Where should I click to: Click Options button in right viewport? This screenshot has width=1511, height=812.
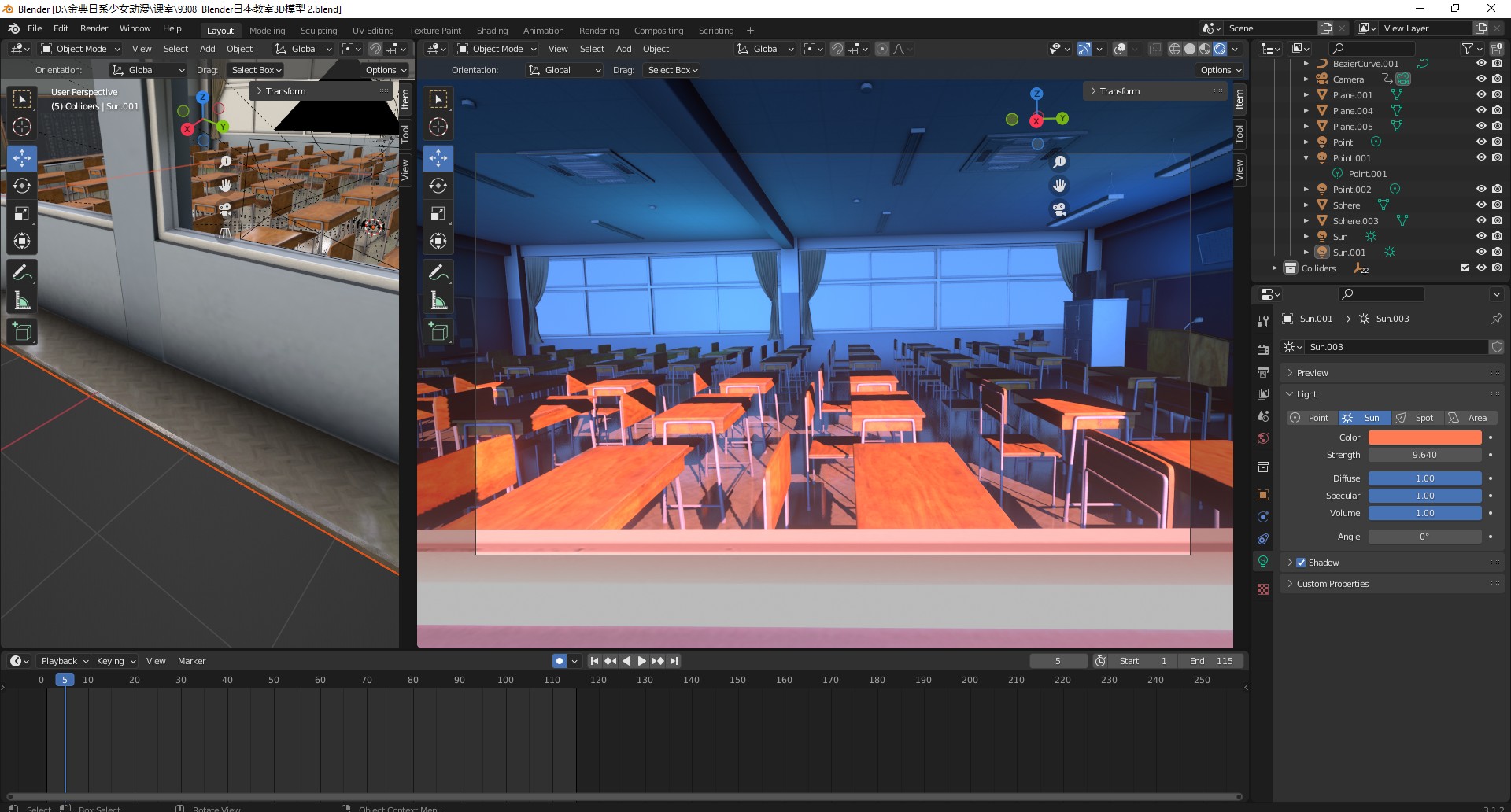pos(1221,70)
